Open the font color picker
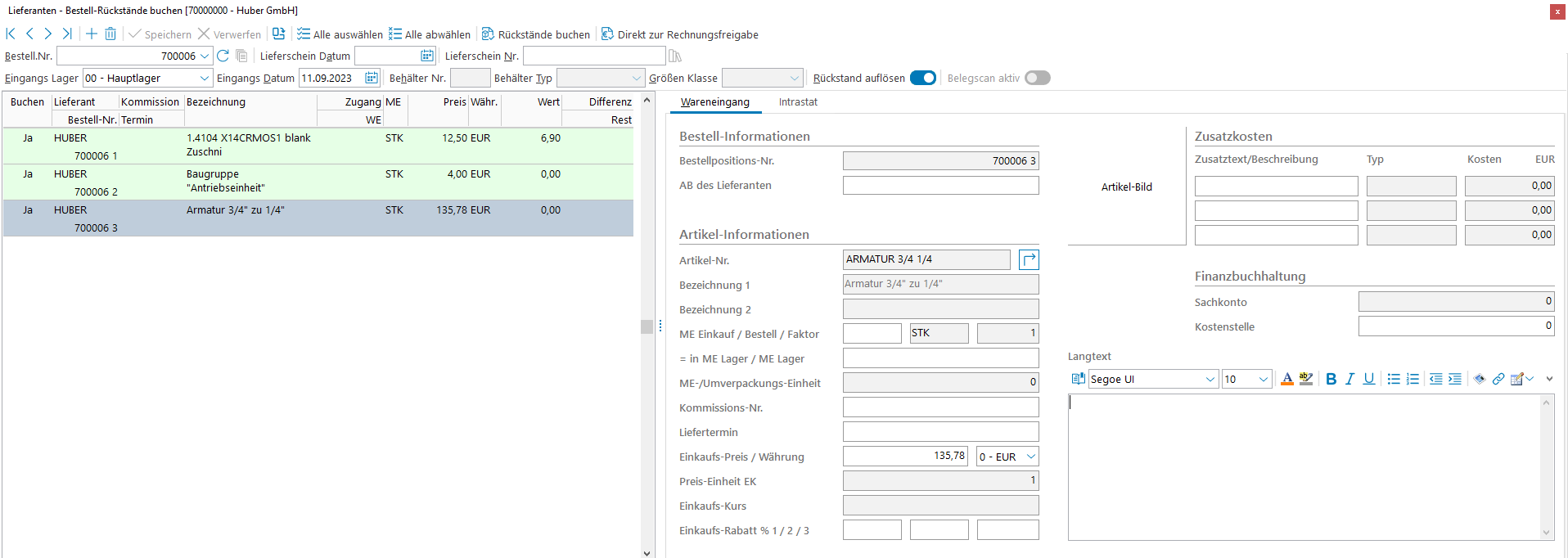This screenshot has height=558, width=1568. click(x=1286, y=379)
